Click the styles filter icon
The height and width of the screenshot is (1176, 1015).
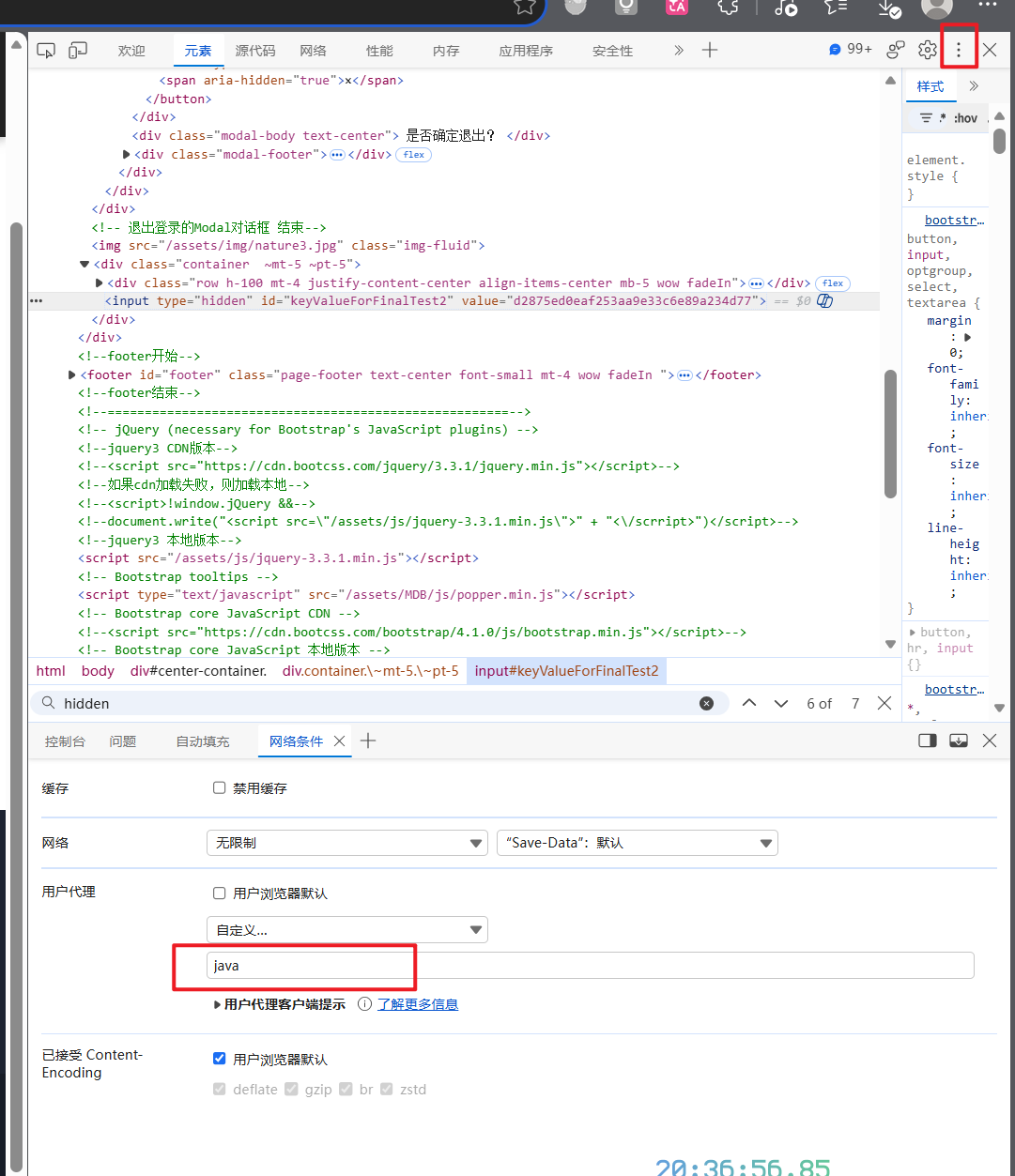pyautogui.click(x=926, y=118)
